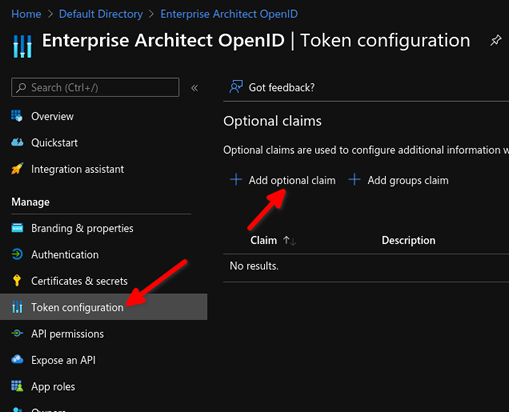Click the Search (Ctrl+/) input field

[x=95, y=87]
